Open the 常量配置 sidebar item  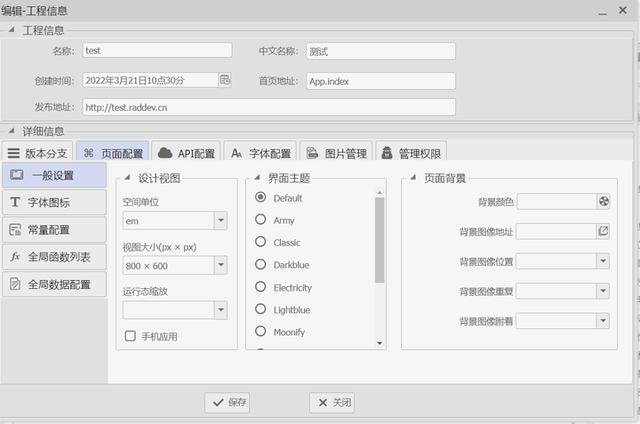pos(54,229)
